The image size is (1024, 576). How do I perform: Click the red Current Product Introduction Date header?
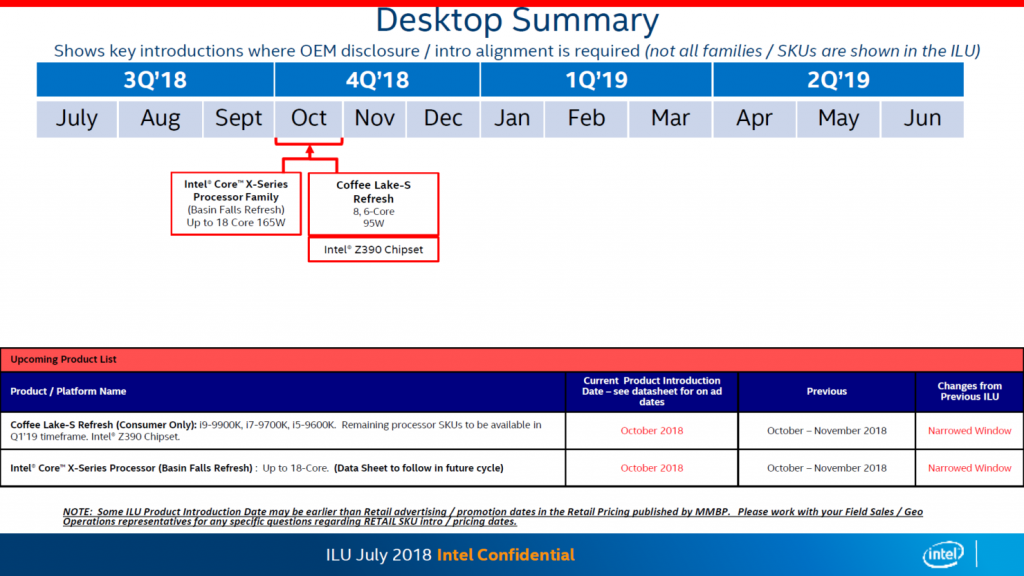(x=651, y=391)
